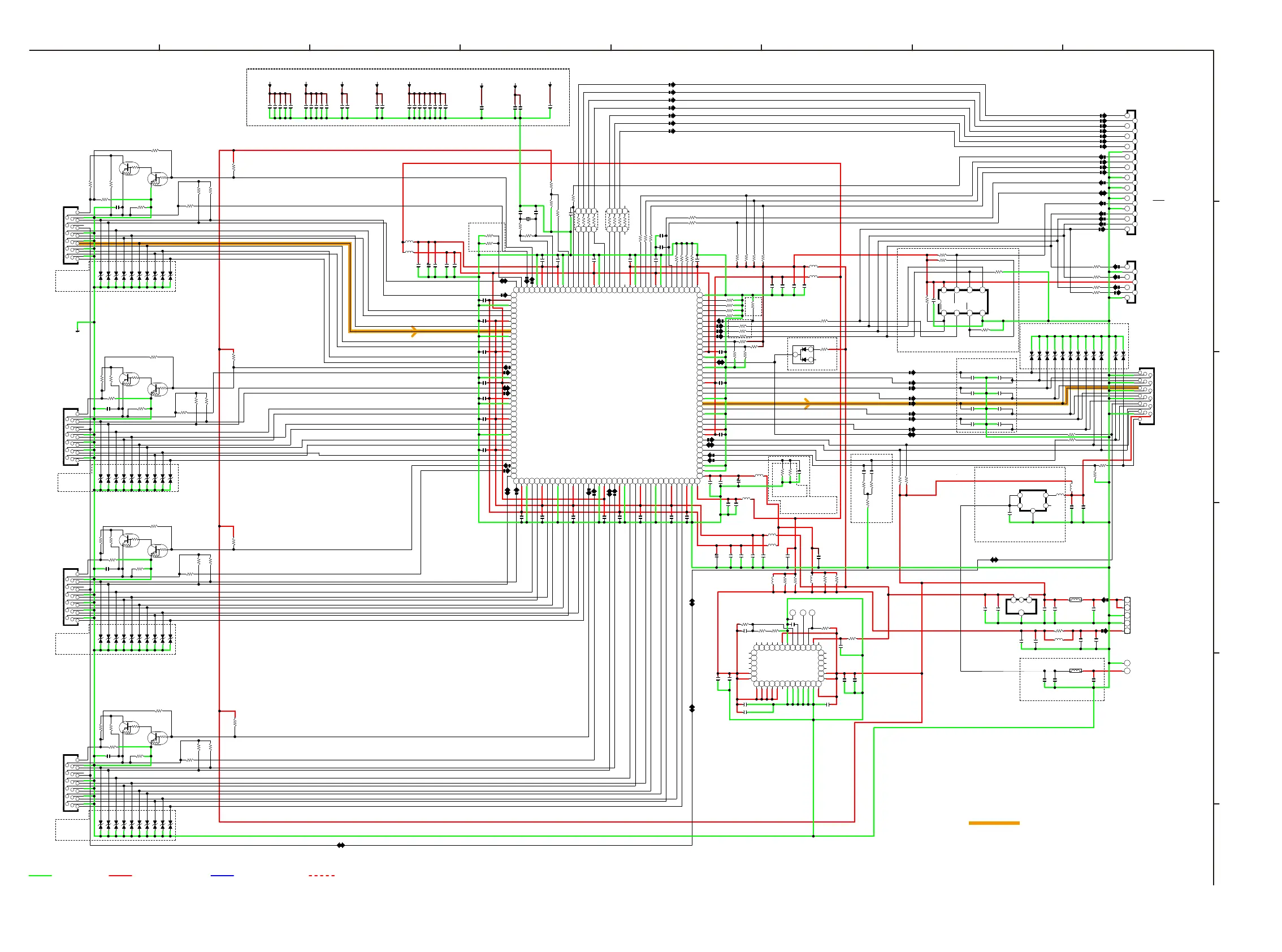This screenshot has height=952, width=1282.
Task: Select the bottom left-edge connector
Action: click(72, 782)
